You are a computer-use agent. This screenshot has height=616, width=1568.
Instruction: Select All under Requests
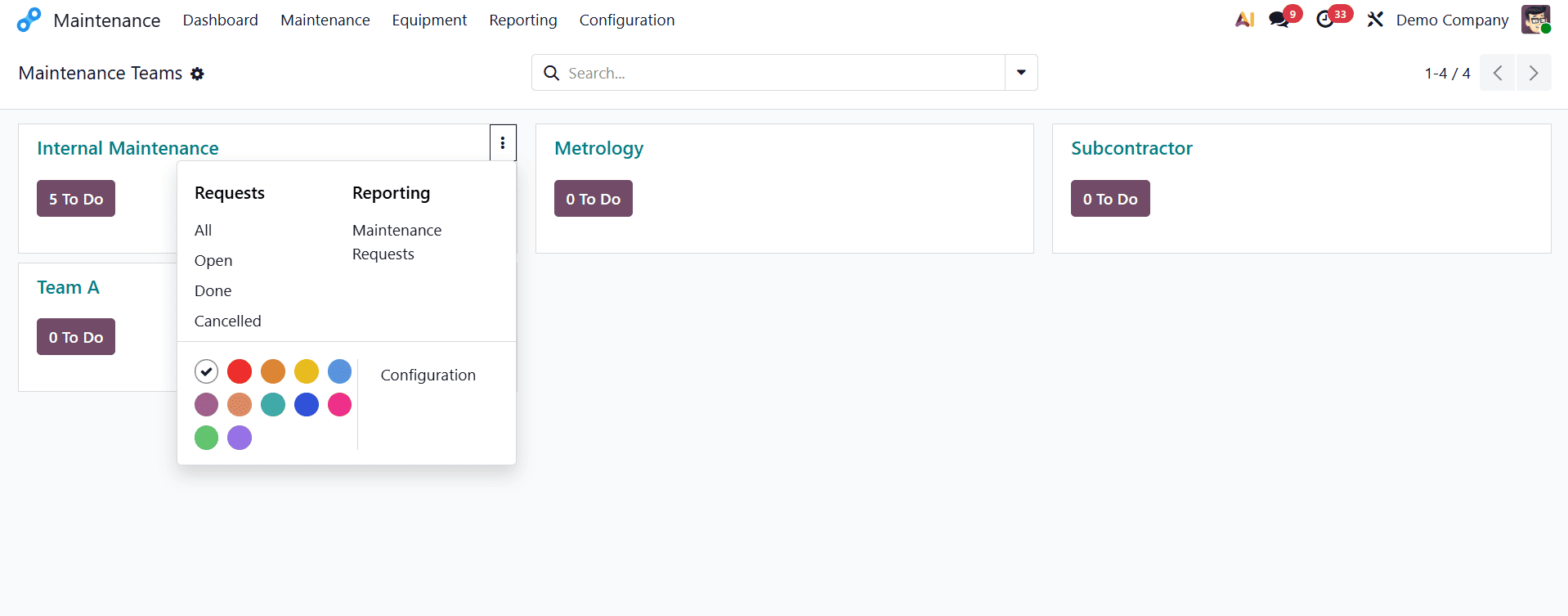point(203,231)
